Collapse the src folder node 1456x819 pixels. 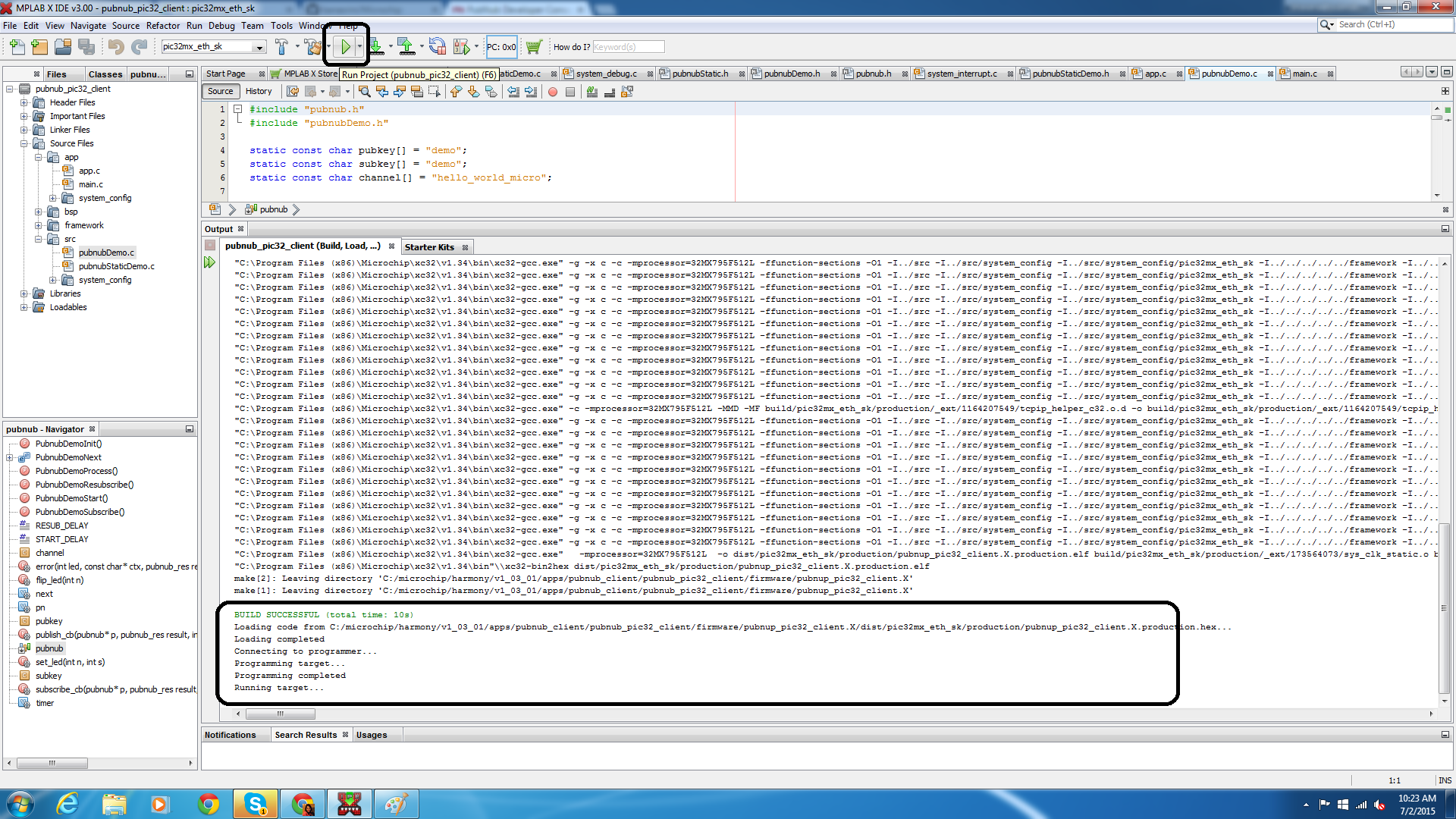[x=39, y=239]
